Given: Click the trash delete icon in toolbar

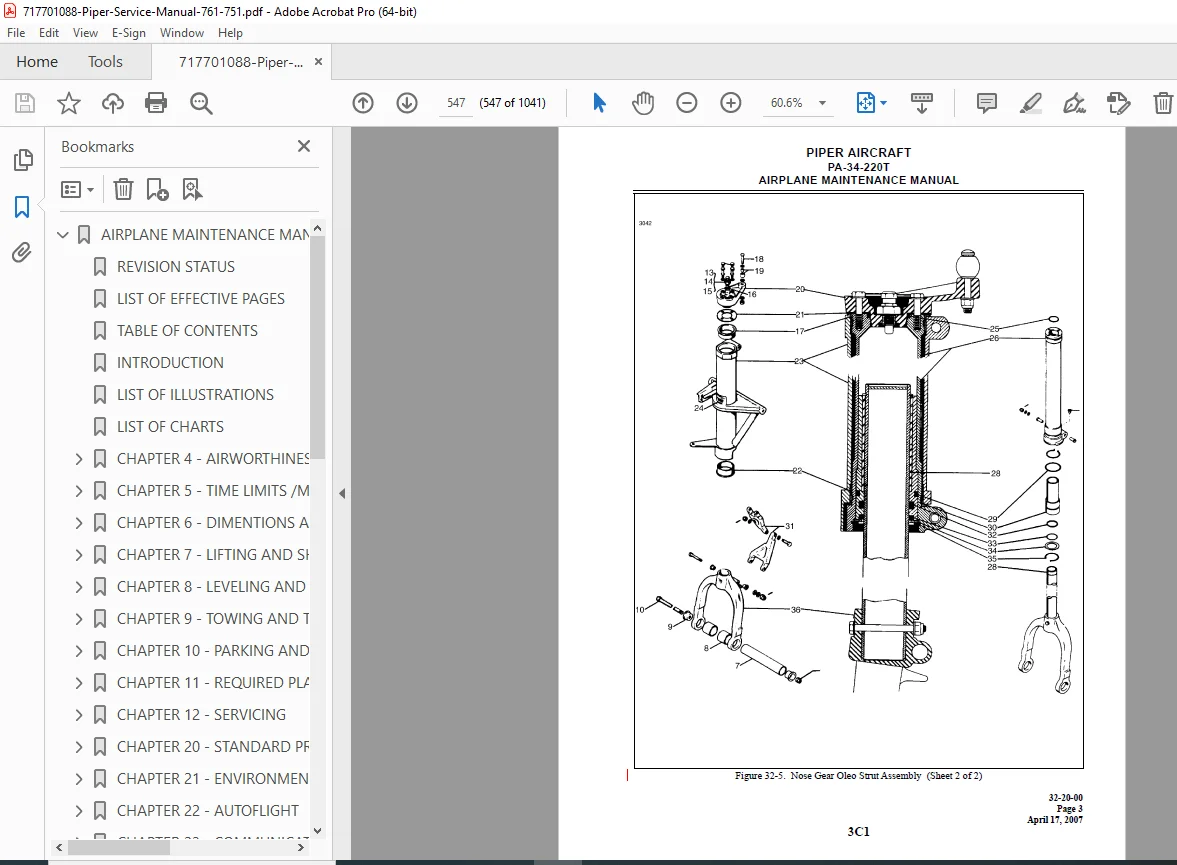Looking at the screenshot, I should pyautogui.click(x=1163, y=103).
